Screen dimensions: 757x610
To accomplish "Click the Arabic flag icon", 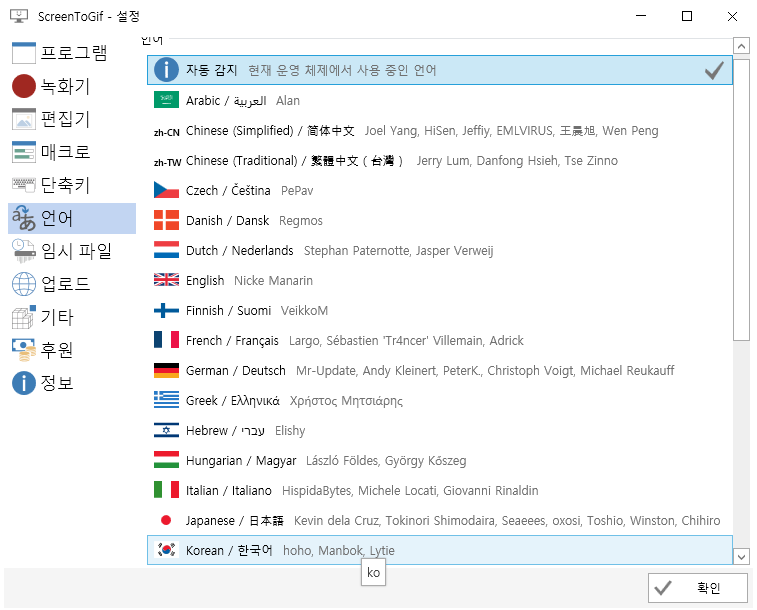I will pos(167,100).
